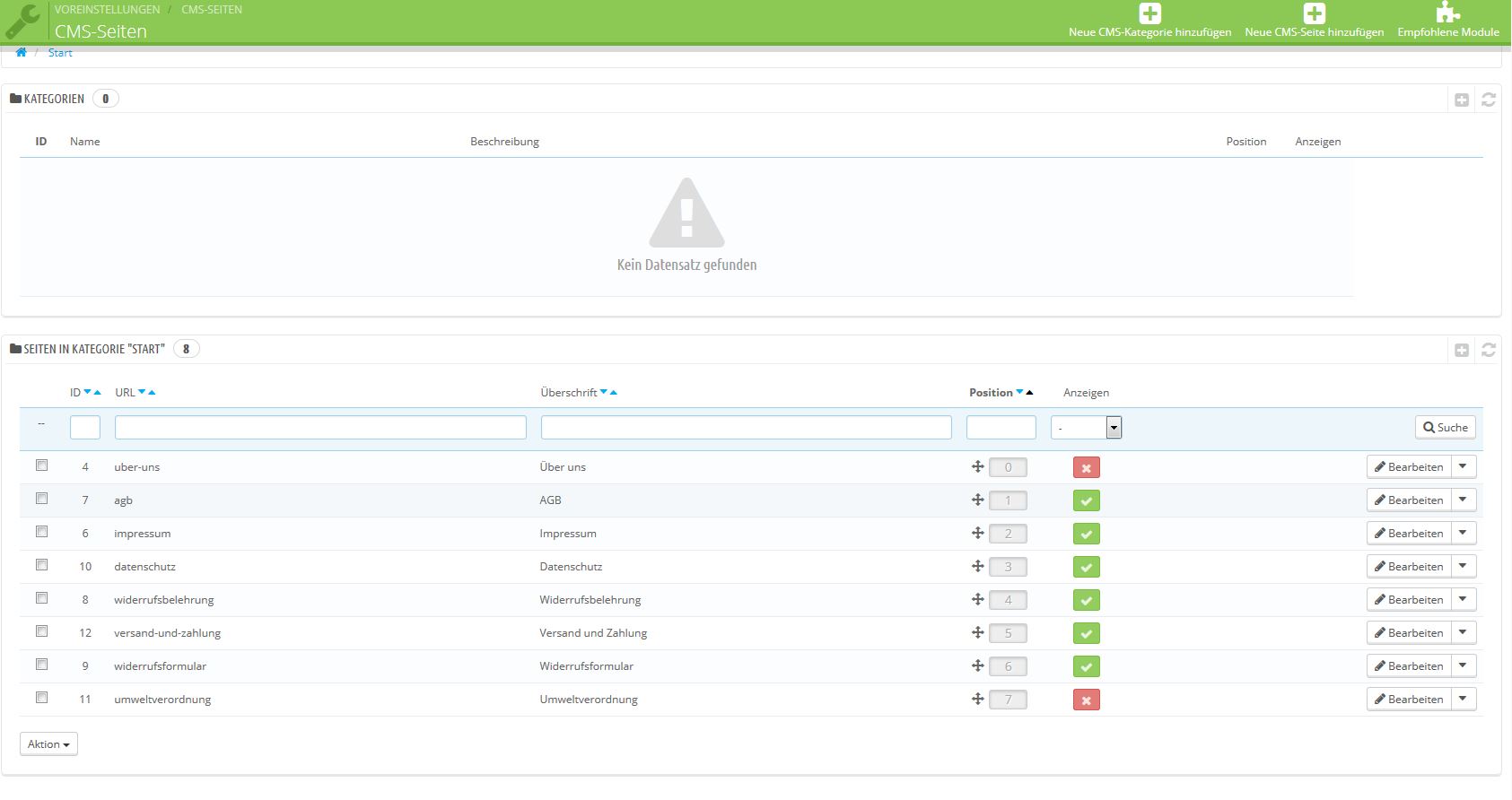The width and height of the screenshot is (1512, 800).
Task: Click move handle for versand-und-zahlung row
Action: (x=978, y=632)
